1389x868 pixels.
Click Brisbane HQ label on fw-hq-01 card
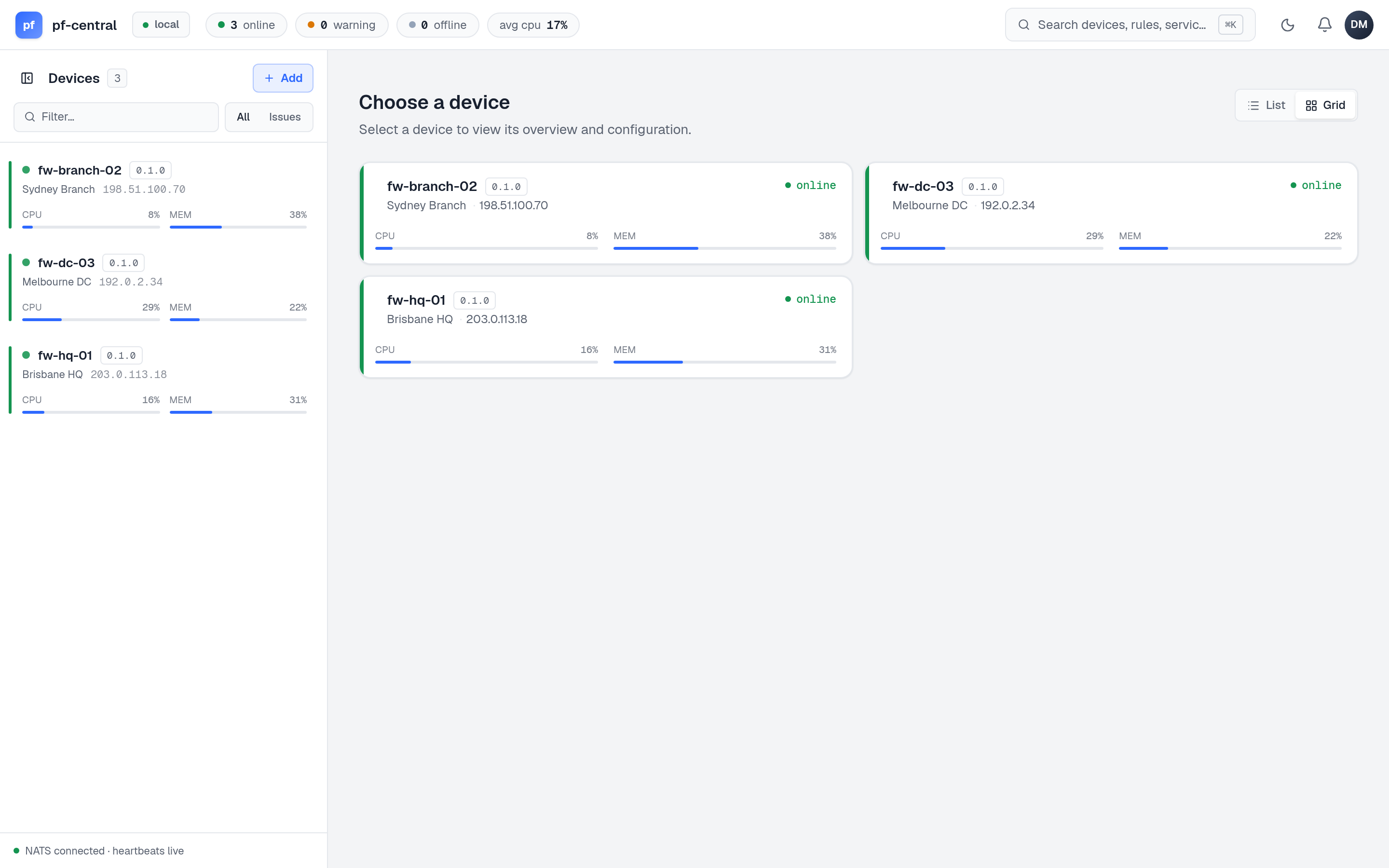tap(420, 319)
